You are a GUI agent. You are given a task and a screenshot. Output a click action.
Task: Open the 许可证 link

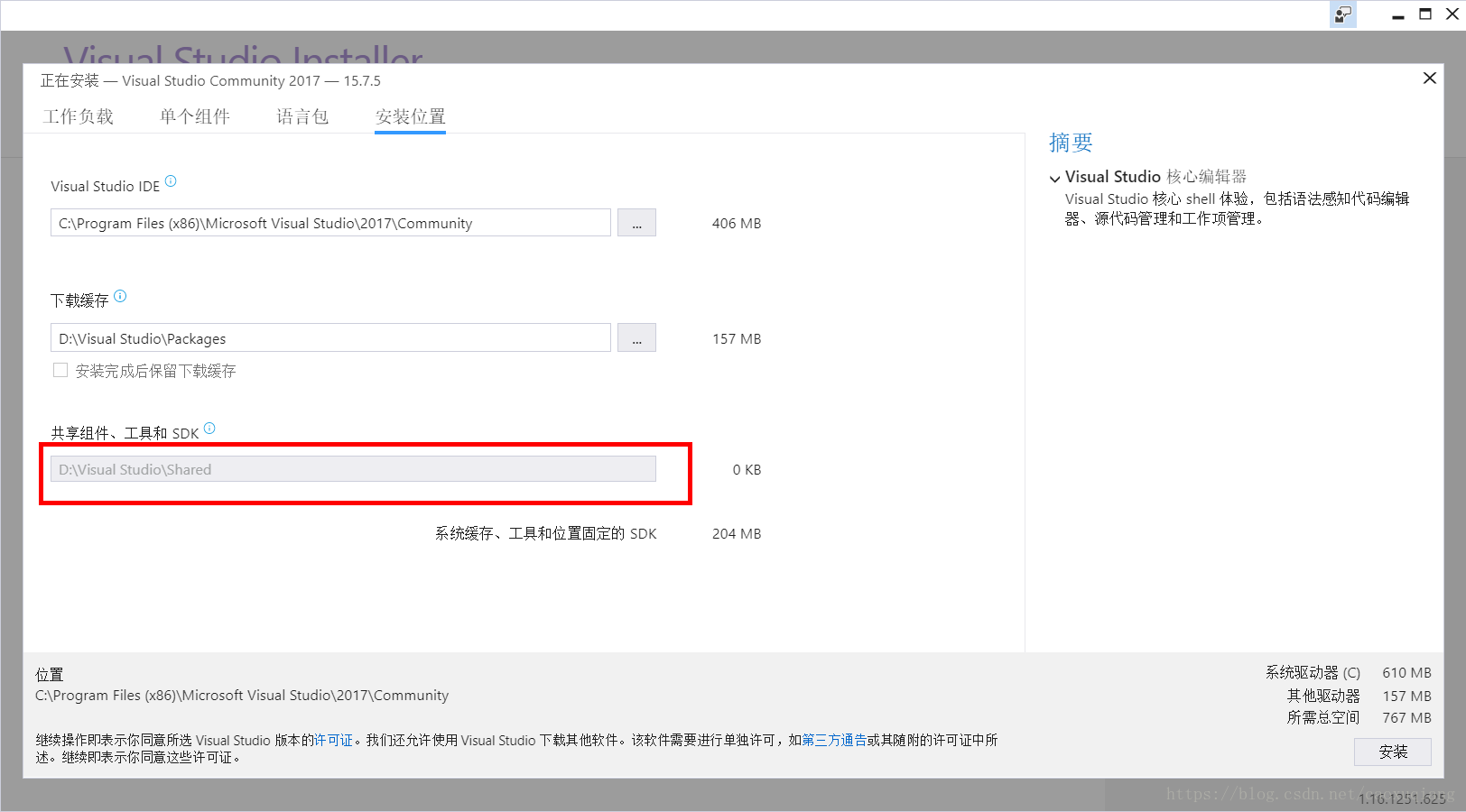click(333, 741)
